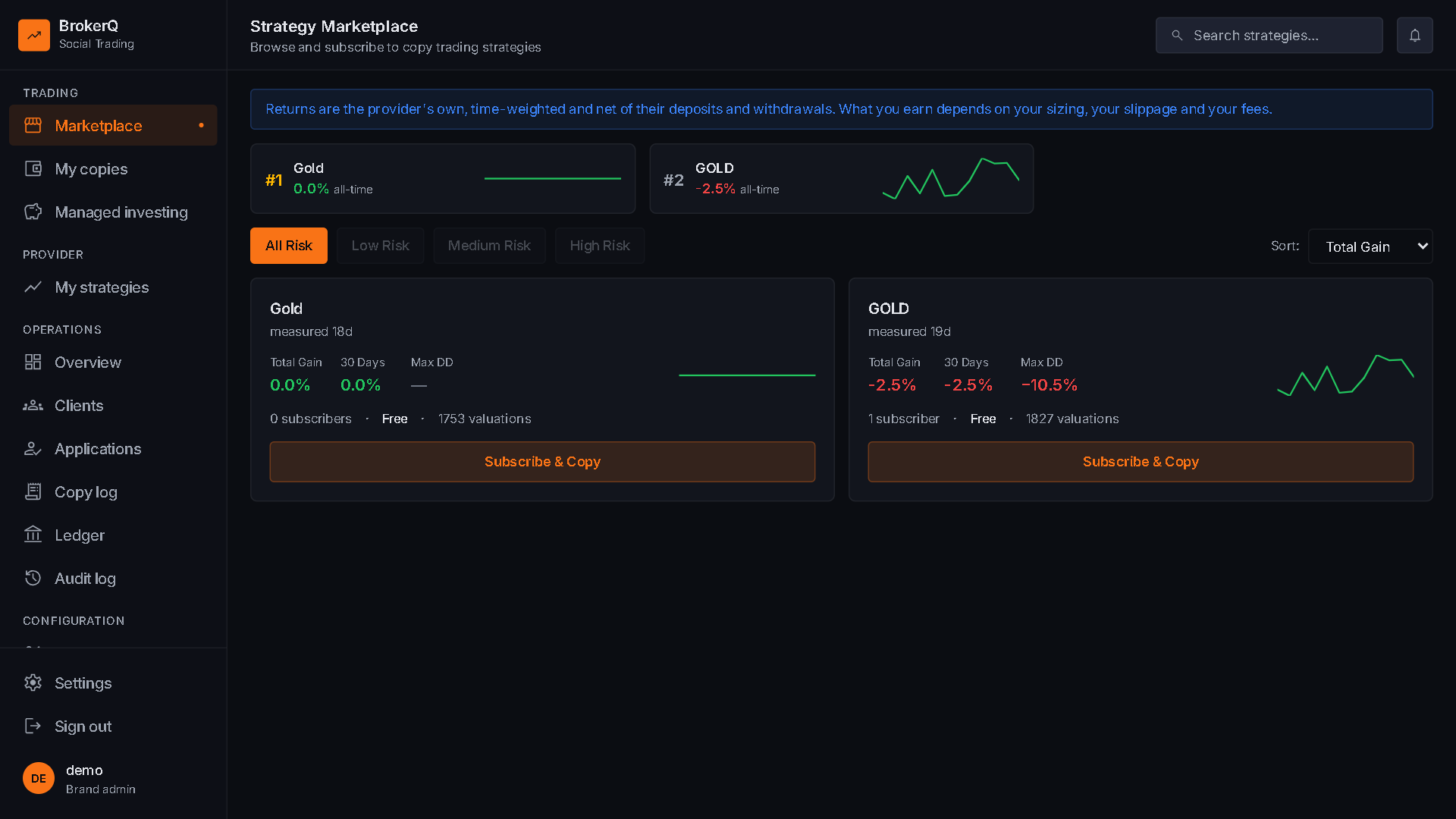The height and width of the screenshot is (819, 1456).
Task: Click the DE user avatar
Action: (39, 778)
